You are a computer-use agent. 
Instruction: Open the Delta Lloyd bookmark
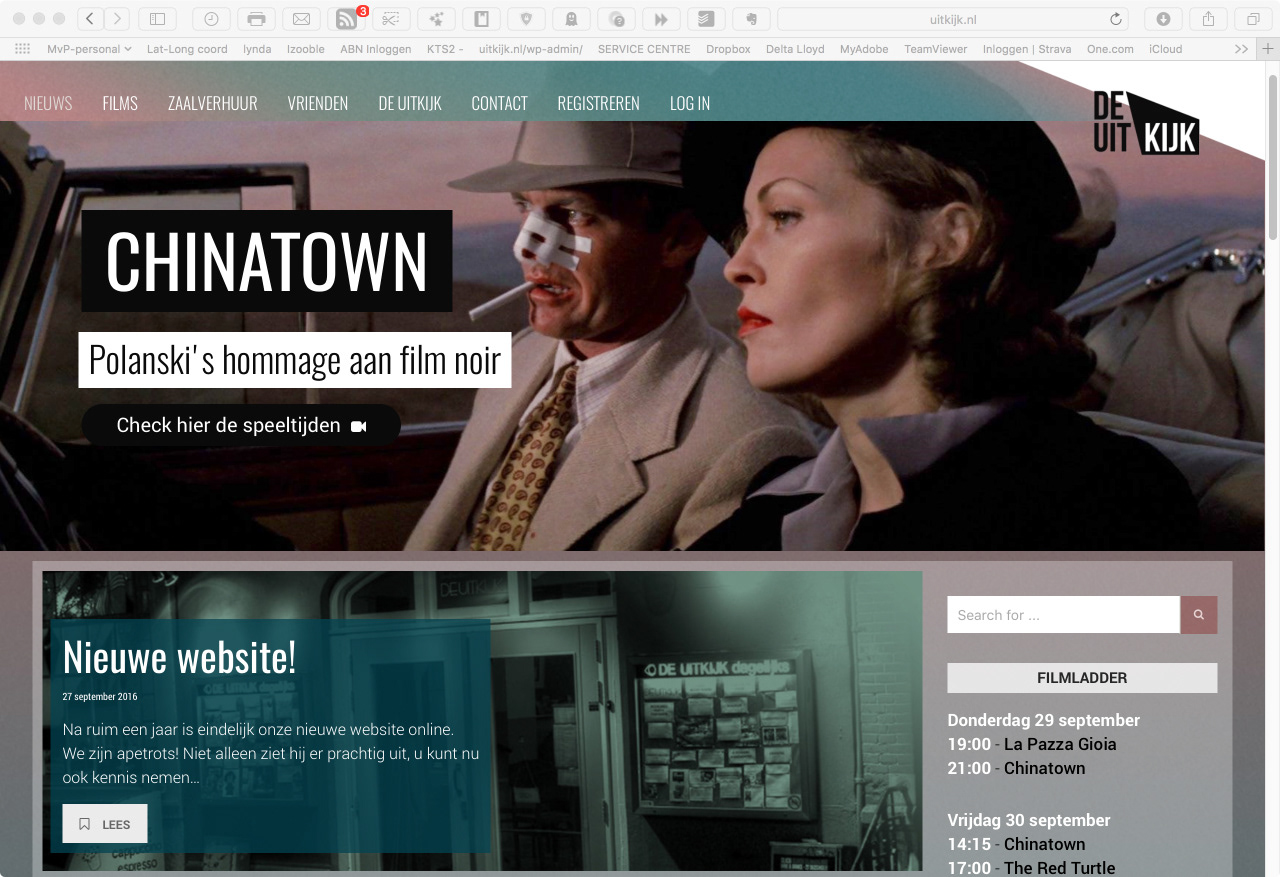tap(795, 49)
